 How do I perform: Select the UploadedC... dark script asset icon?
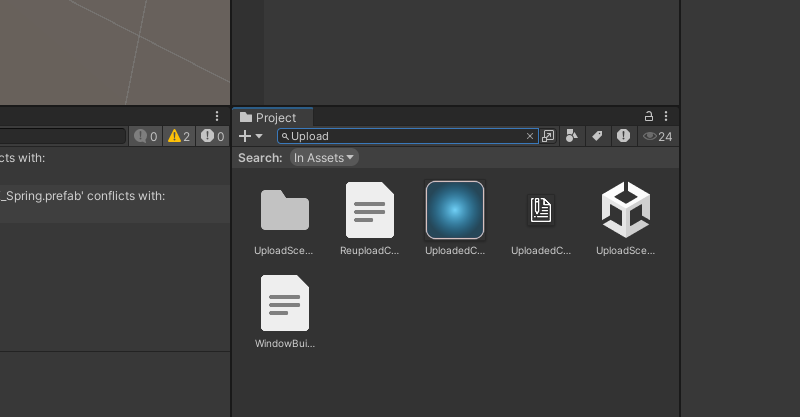pyautogui.click(x=540, y=210)
